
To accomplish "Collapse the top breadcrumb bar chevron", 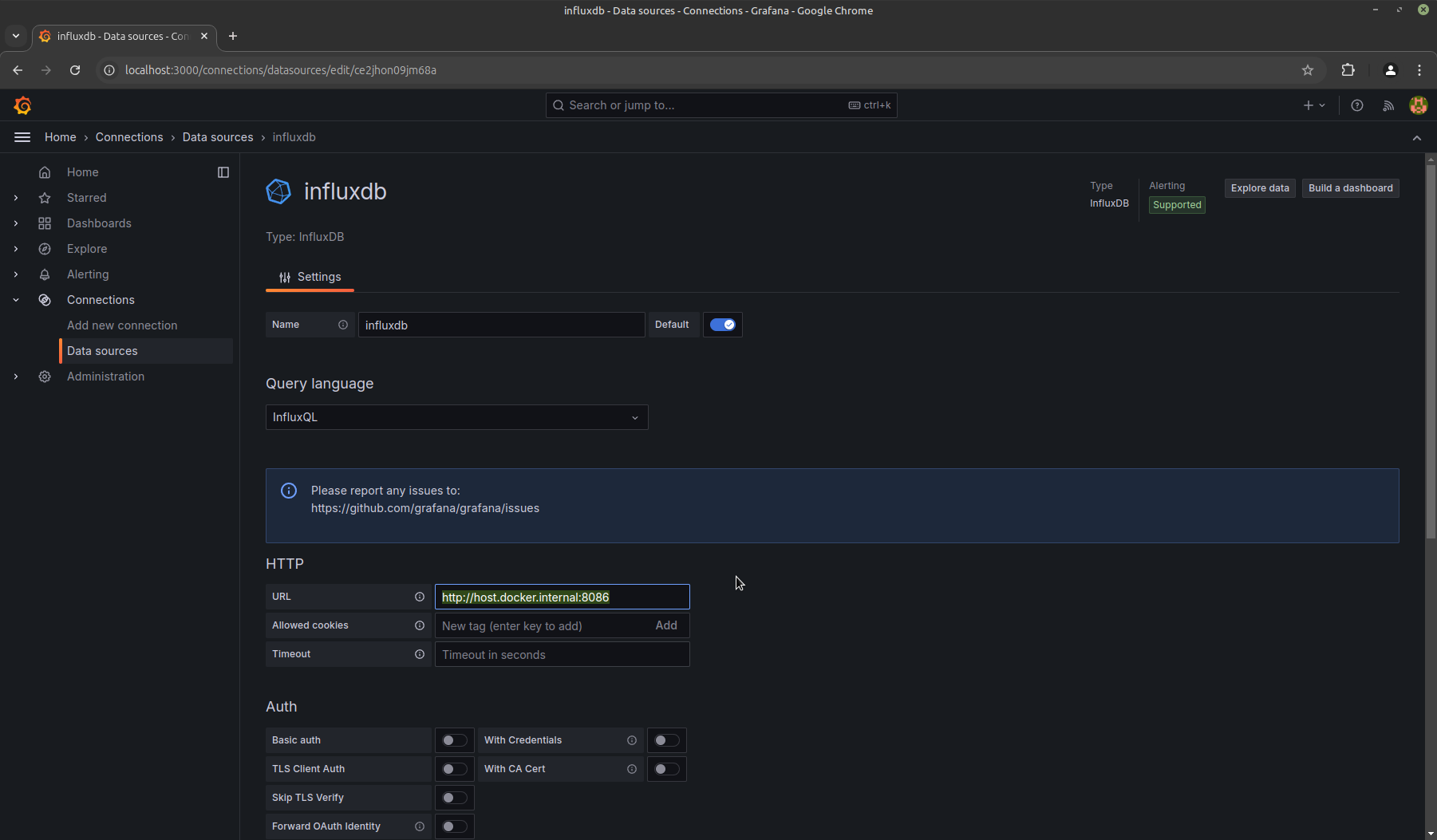I will 1417,138.
